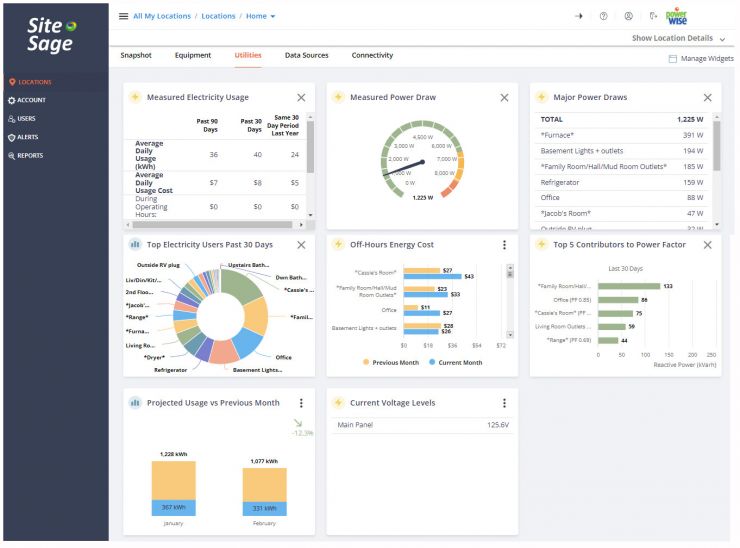Viewport: 740px width, 548px height.
Task: Click the power draw gauge needle
Action: pos(404,169)
